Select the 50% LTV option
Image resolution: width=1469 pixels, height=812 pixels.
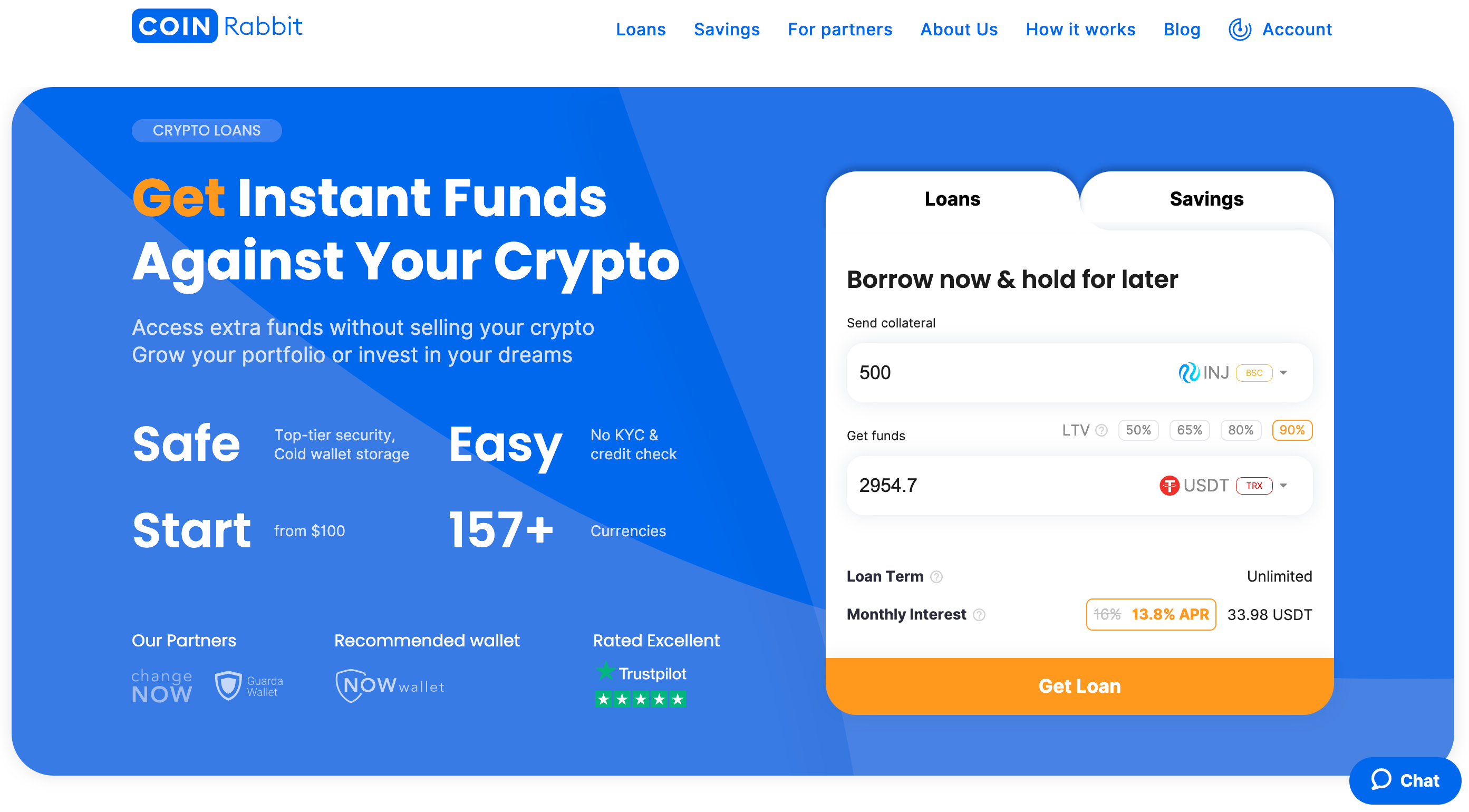click(1138, 431)
